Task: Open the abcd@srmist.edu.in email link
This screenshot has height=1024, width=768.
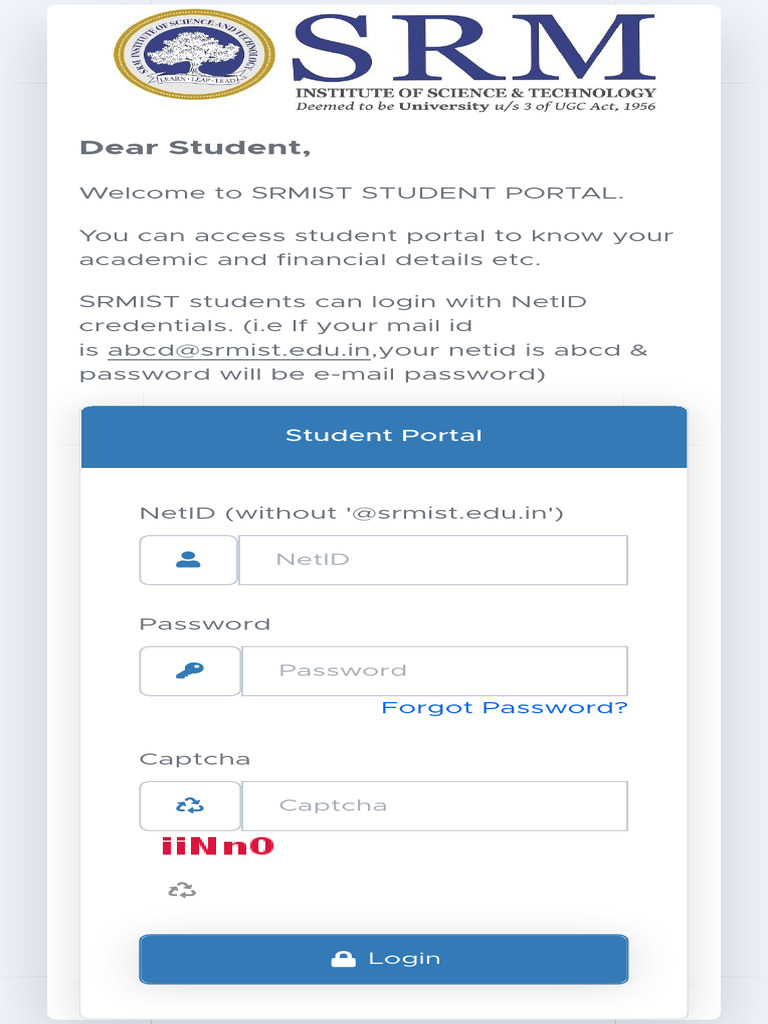Action: click(x=239, y=350)
